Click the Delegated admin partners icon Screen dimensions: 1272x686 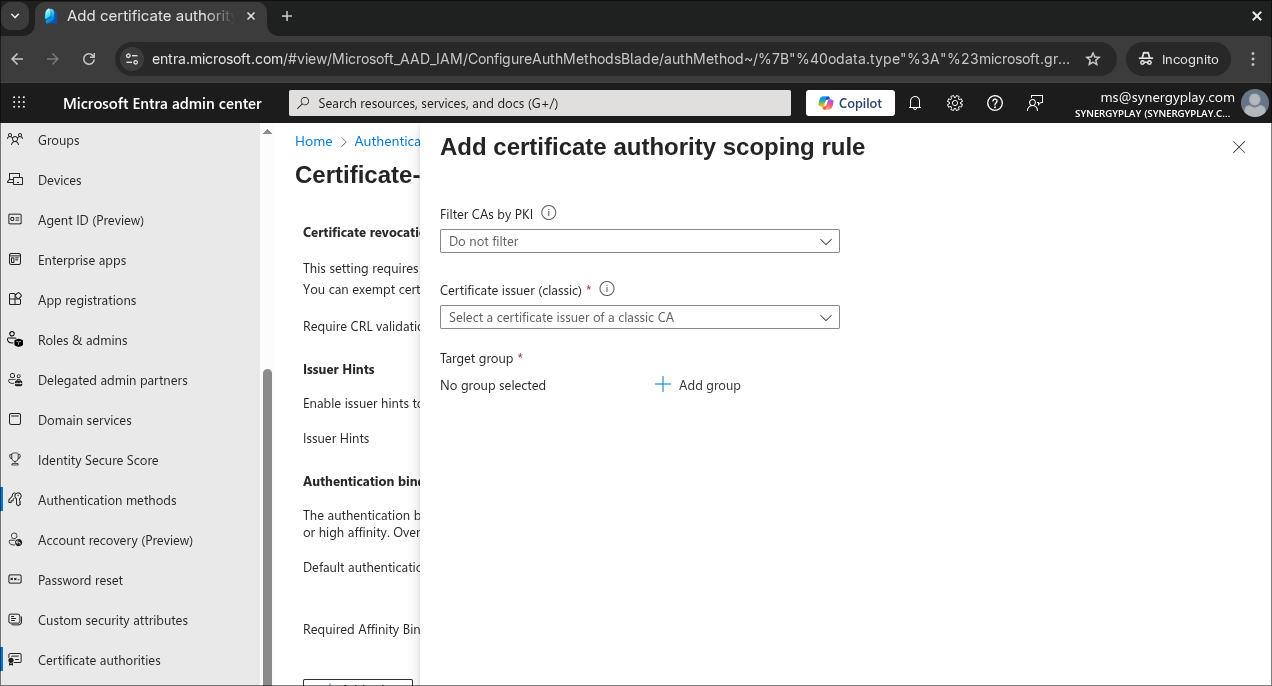15,380
